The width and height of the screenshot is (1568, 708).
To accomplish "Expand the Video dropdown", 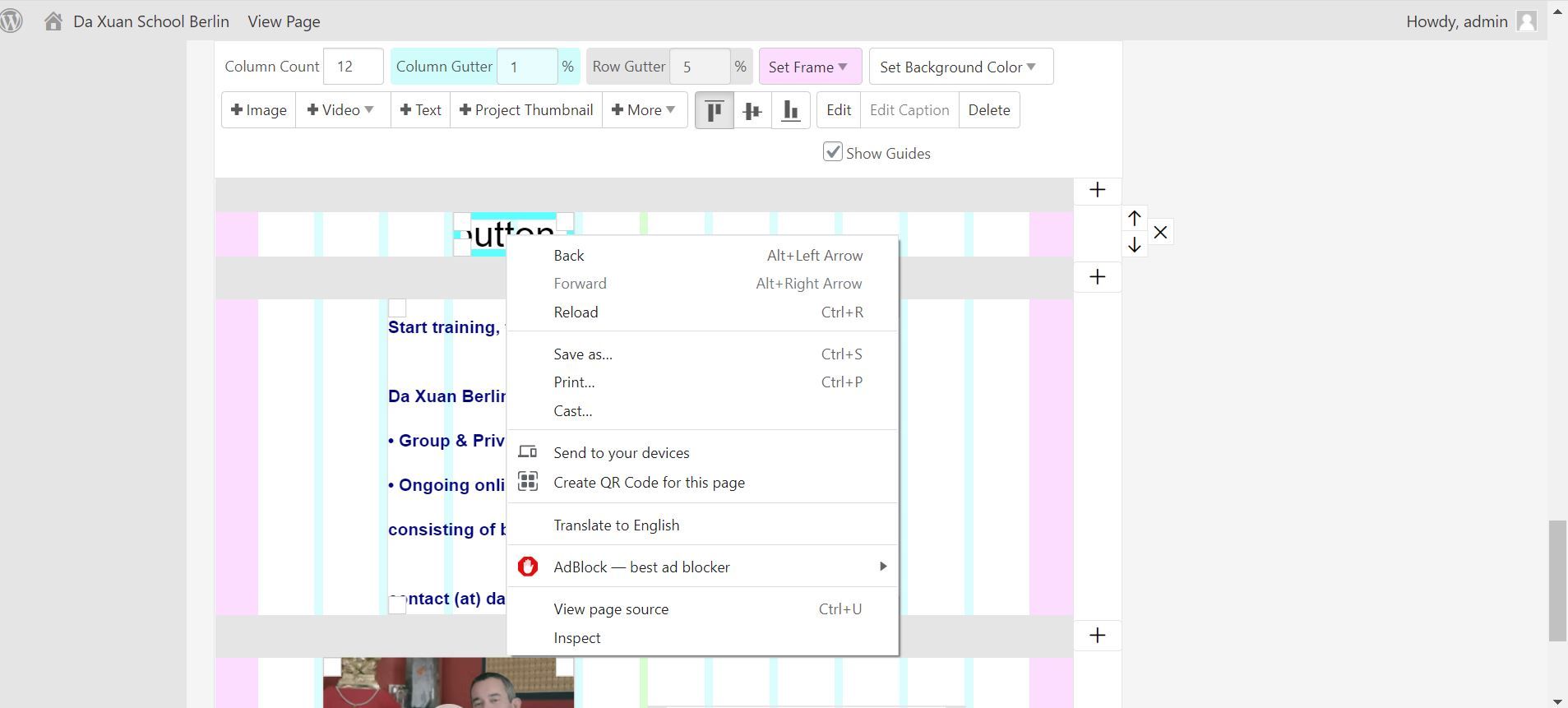I will 341,110.
